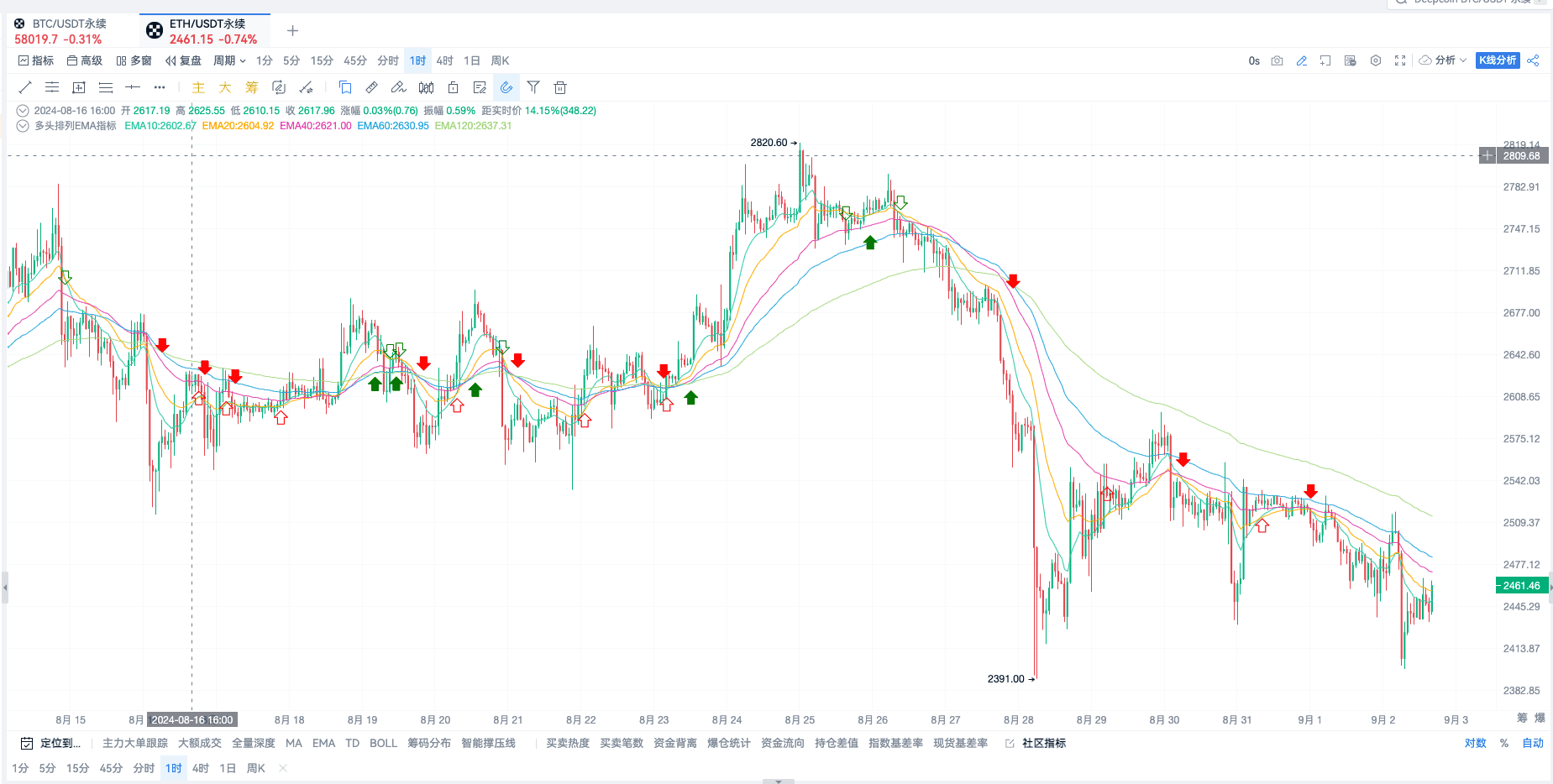1553x784 pixels.
Task: Open the 周期 period dropdown
Action: 229,60
